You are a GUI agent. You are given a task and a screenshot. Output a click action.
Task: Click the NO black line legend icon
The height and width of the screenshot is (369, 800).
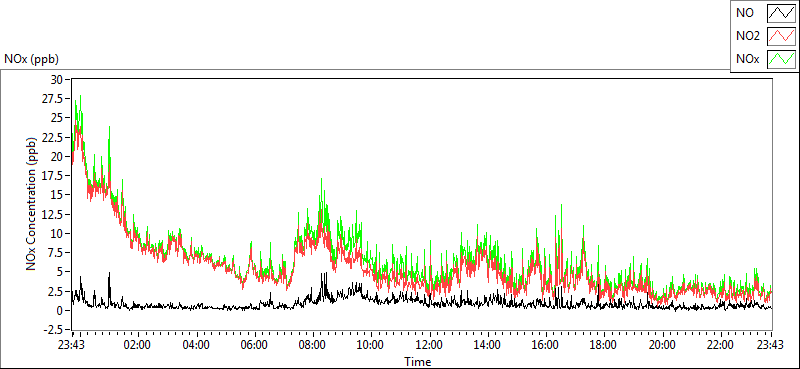(x=781, y=13)
